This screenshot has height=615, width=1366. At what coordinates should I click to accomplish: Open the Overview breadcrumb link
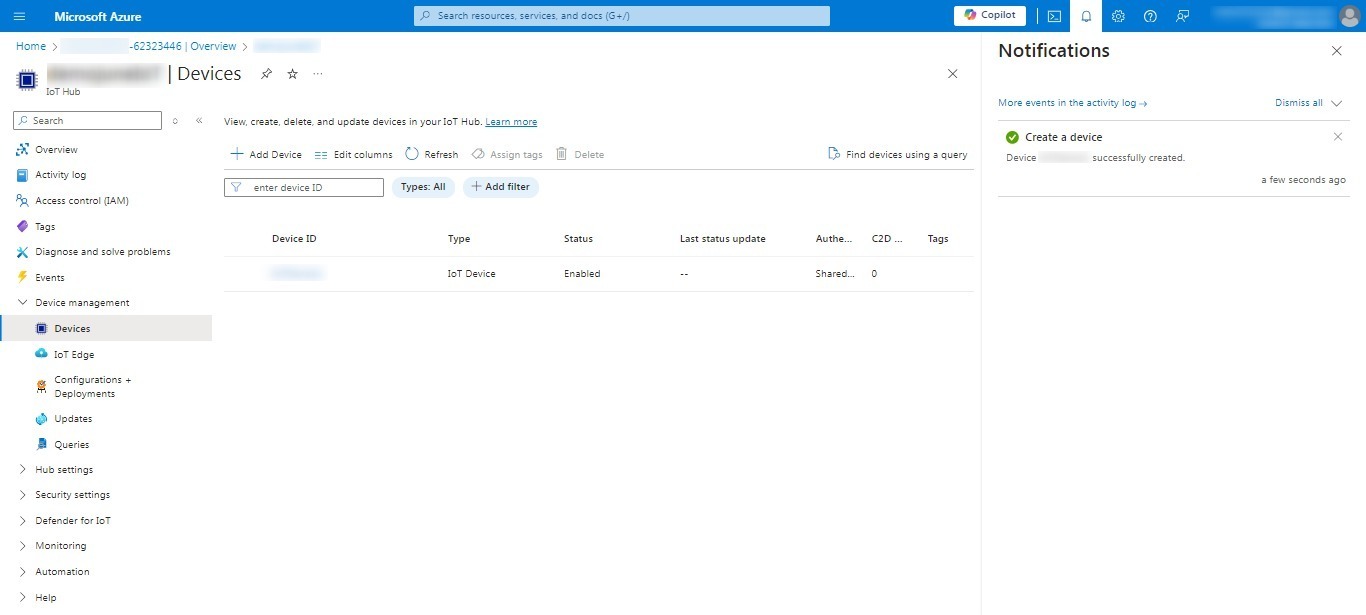click(211, 46)
